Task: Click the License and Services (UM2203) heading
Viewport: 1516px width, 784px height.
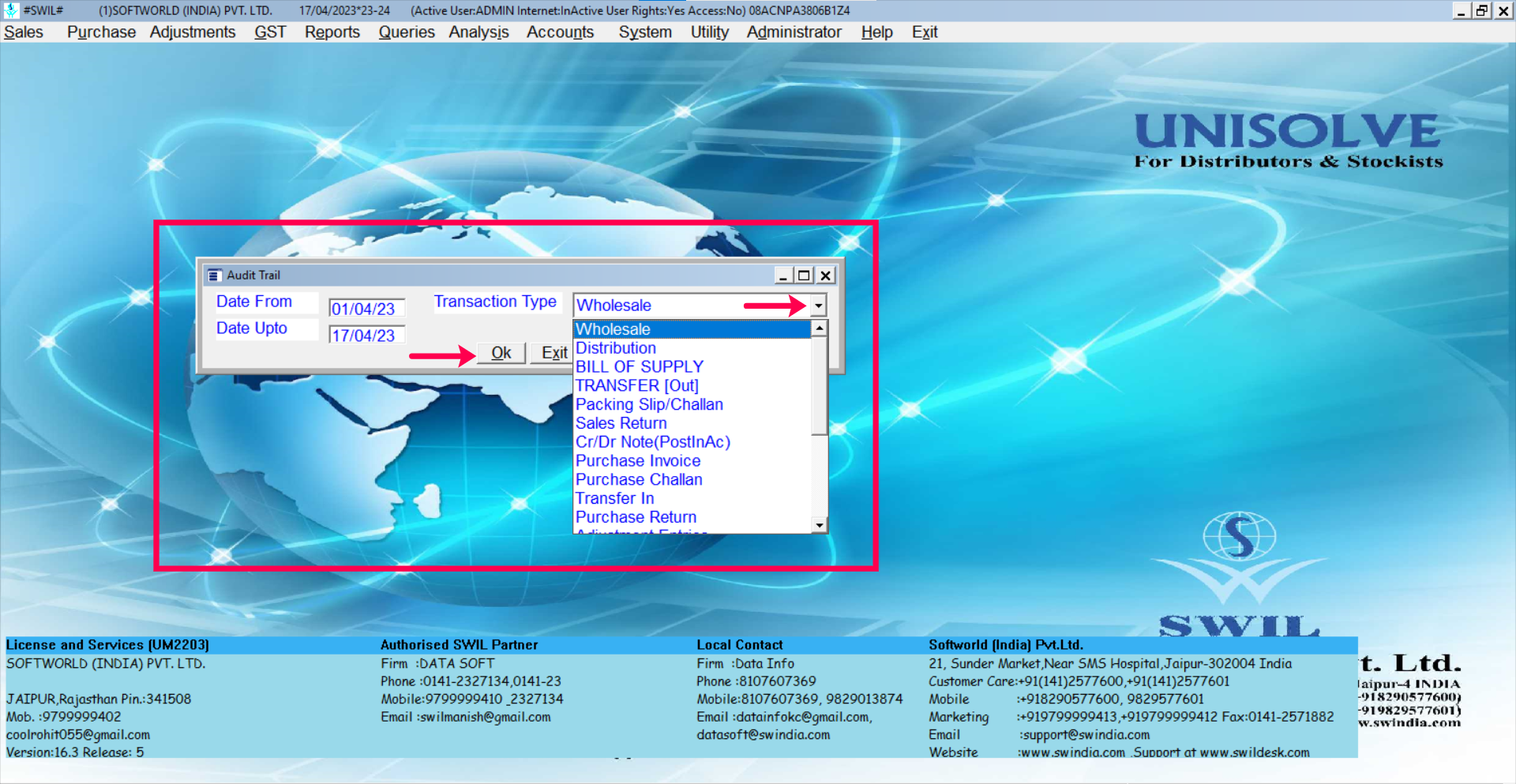Action: point(107,645)
